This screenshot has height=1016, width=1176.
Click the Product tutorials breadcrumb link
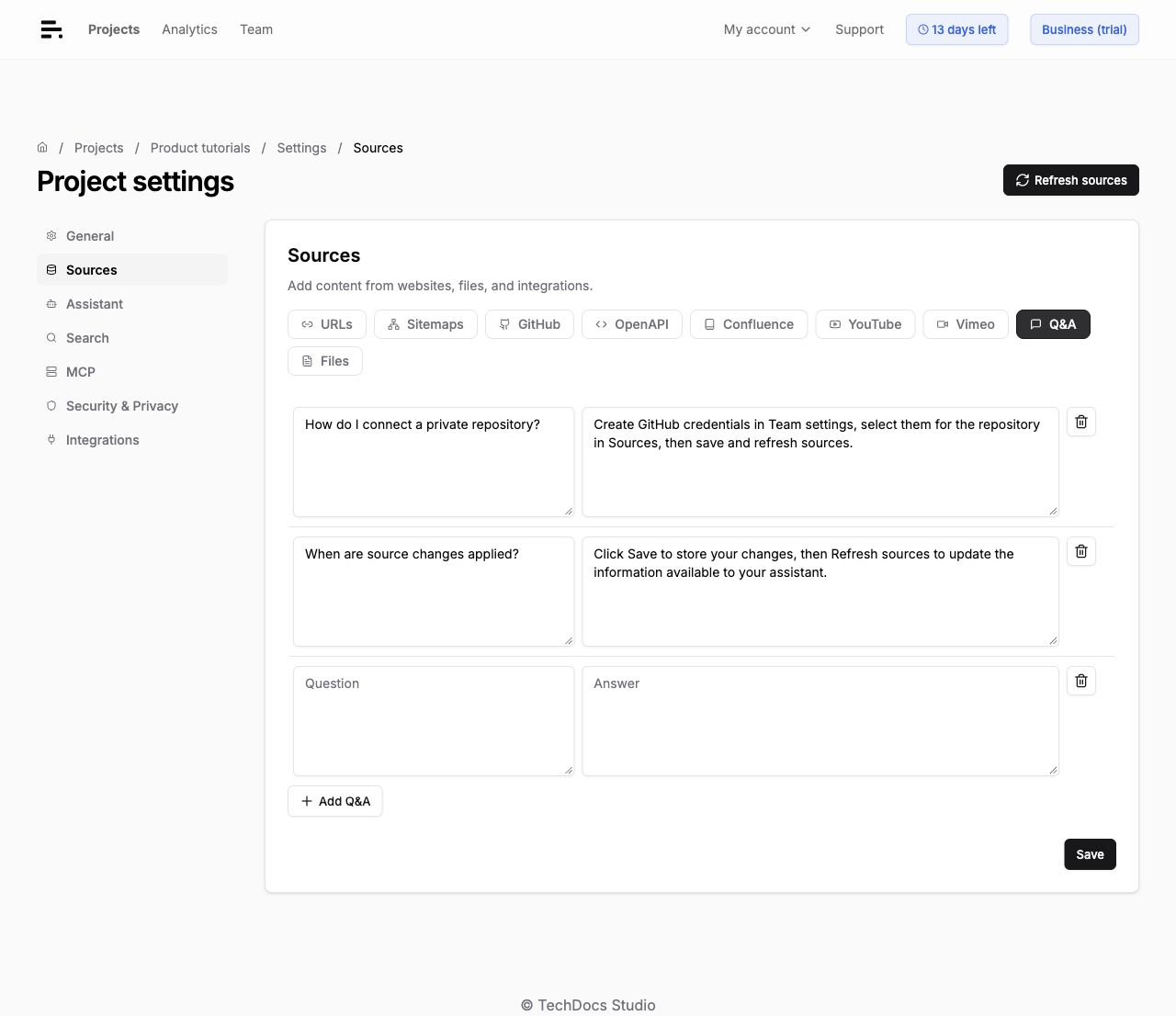200,148
